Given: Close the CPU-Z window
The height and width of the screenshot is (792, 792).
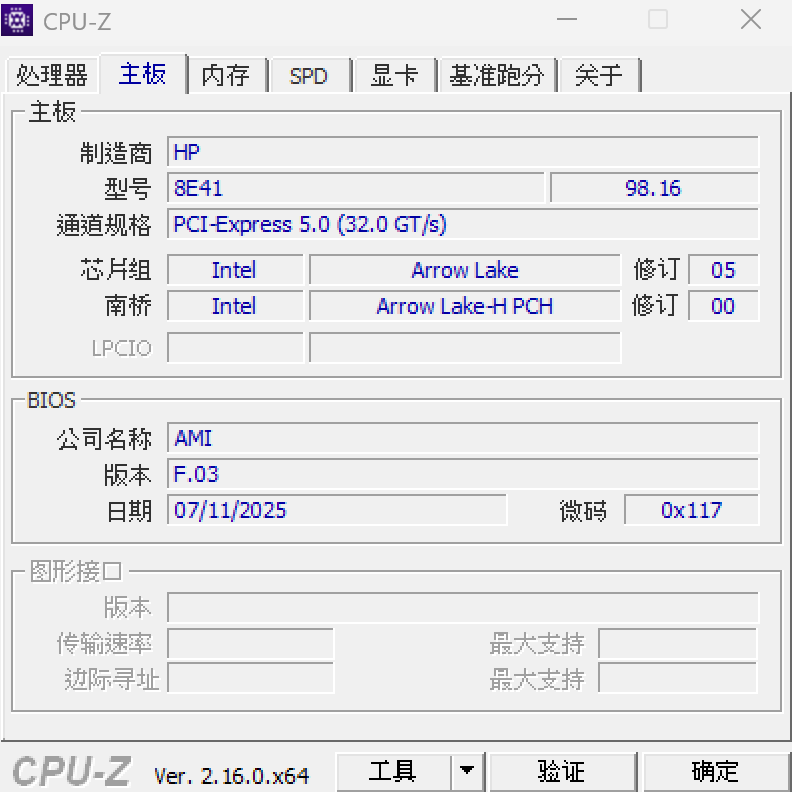Looking at the screenshot, I should pos(751,19).
